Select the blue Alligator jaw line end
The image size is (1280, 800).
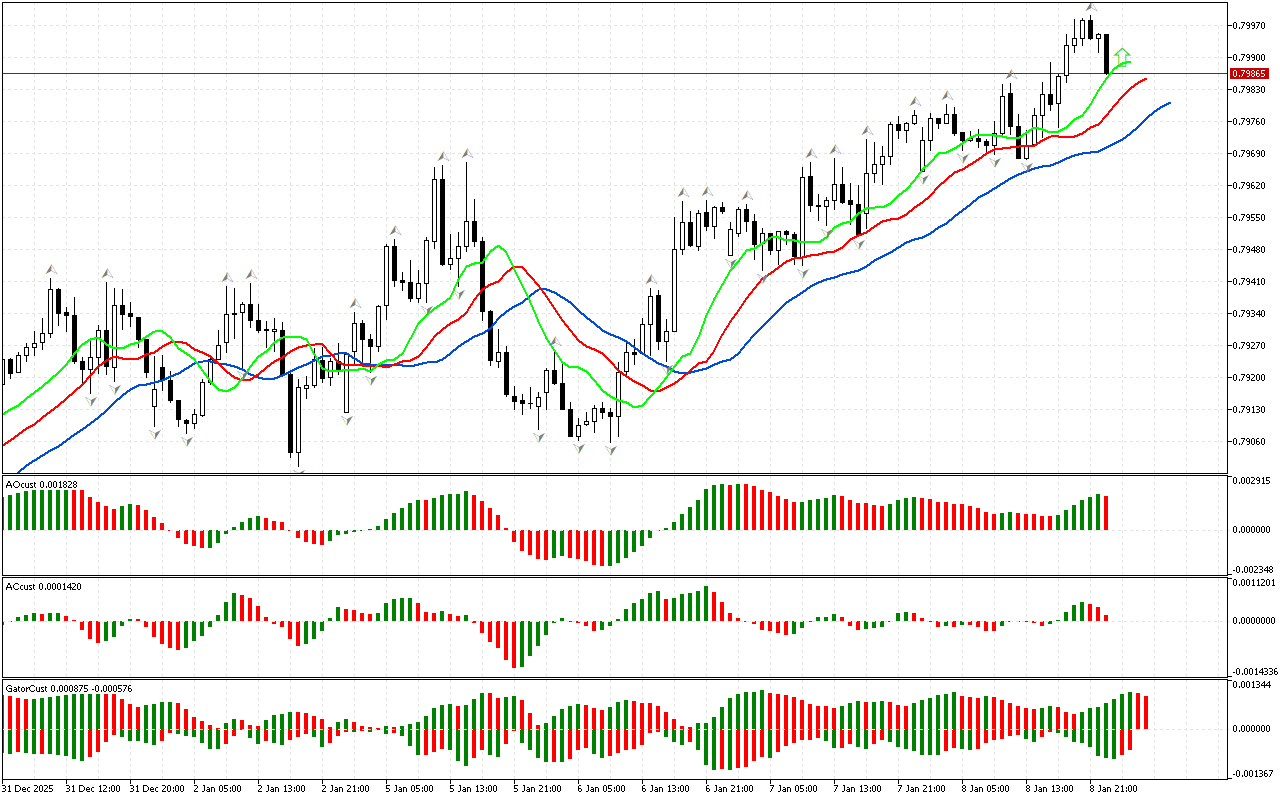[x=1168, y=103]
